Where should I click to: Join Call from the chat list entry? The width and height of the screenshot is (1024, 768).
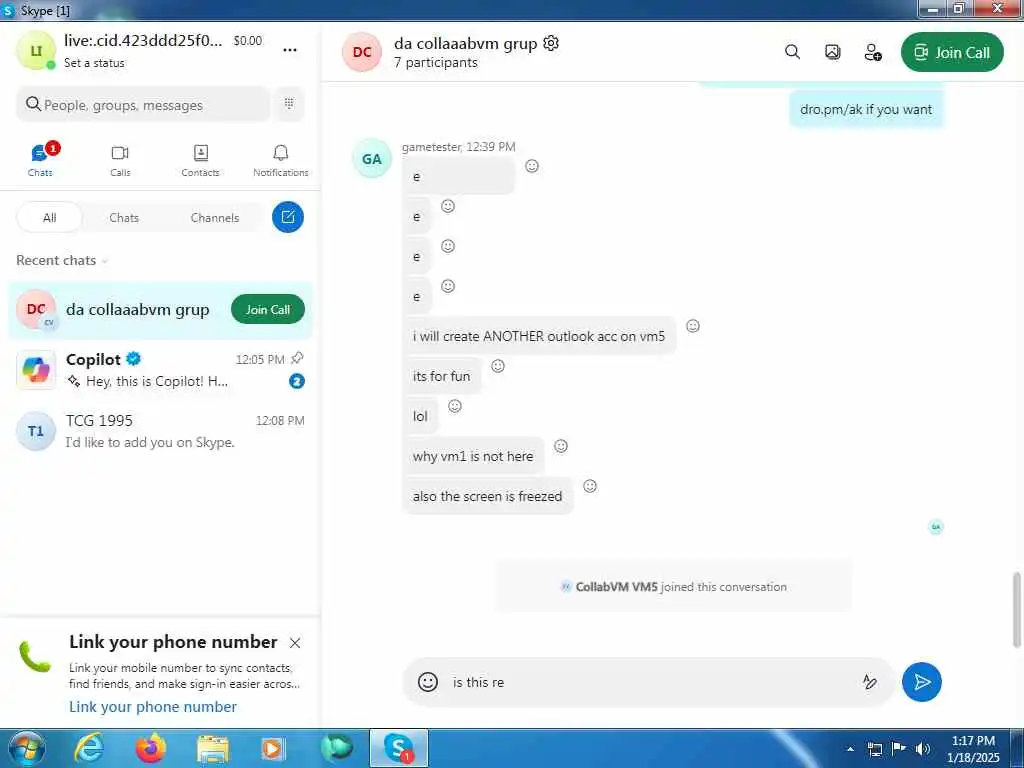268,310
